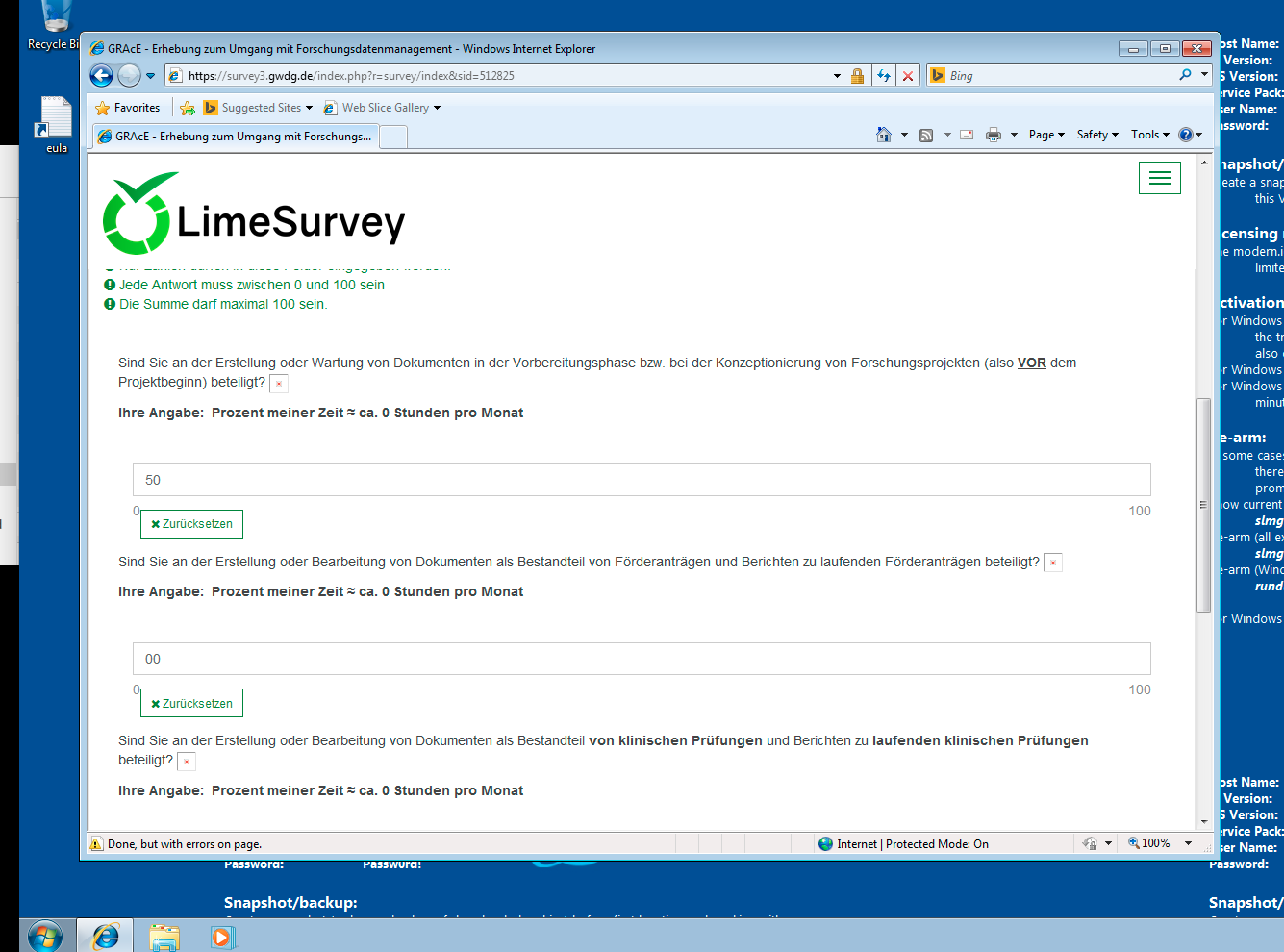Click the Stop loading X icon

pos(907,75)
